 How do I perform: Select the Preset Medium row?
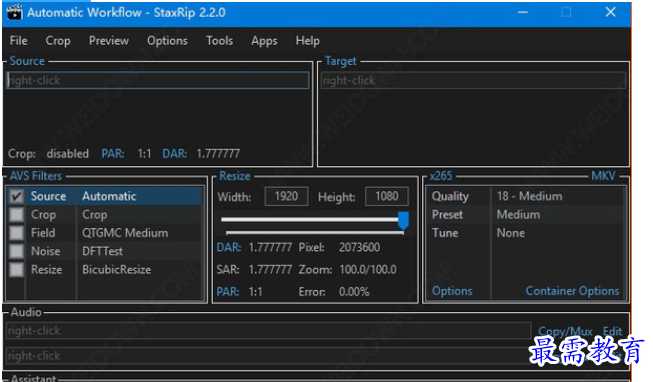[x=526, y=215]
